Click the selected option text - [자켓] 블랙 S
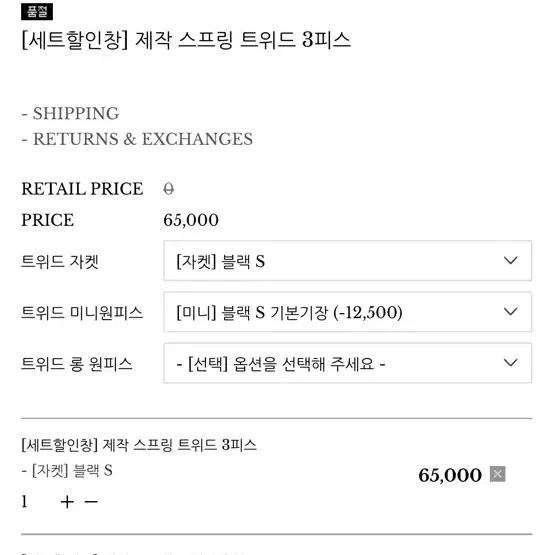Image resolution: width=555 pixels, height=555 pixels. coord(67,471)
